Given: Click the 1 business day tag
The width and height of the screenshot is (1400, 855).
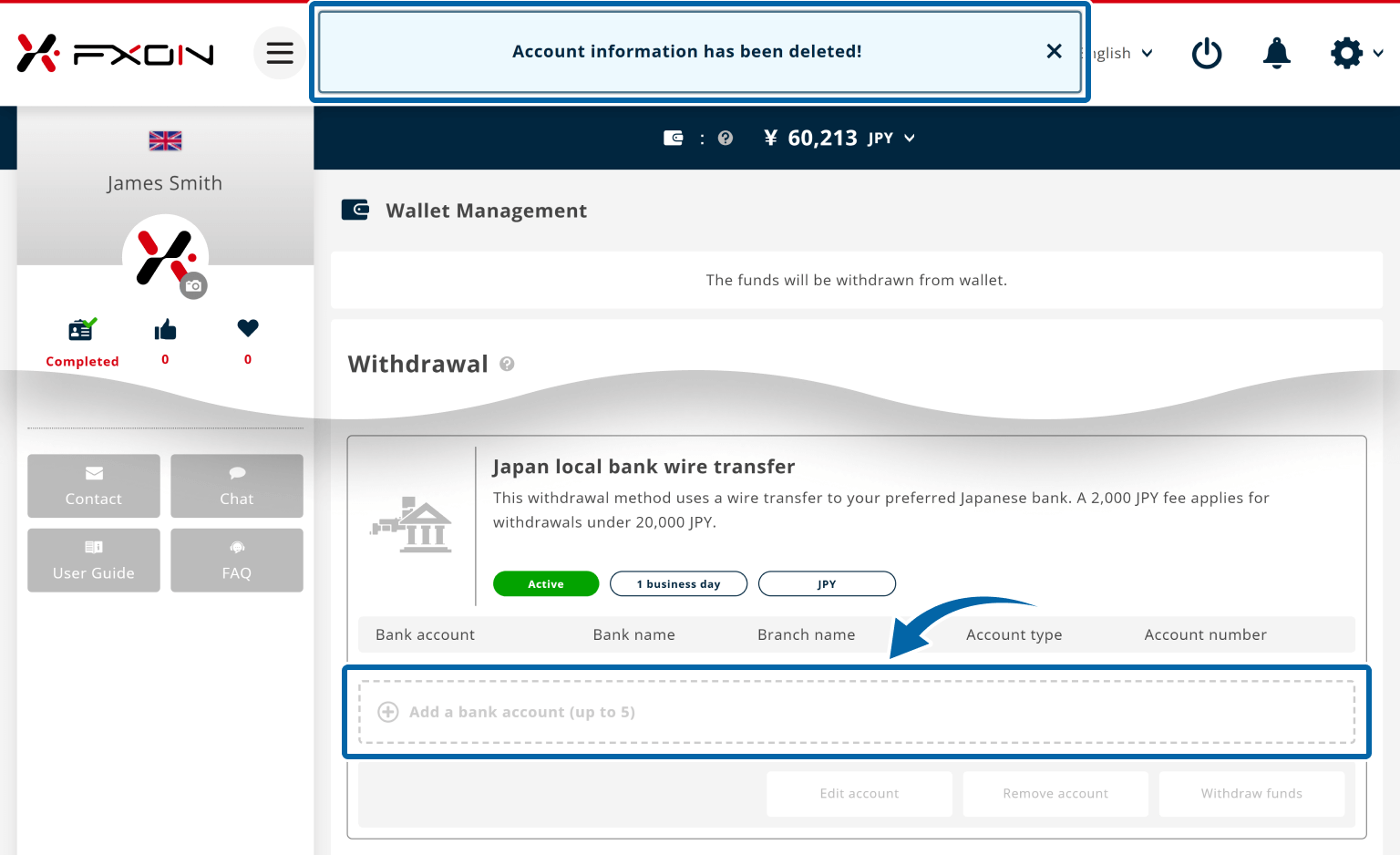Looking at the screenshot, I should 678,583.
